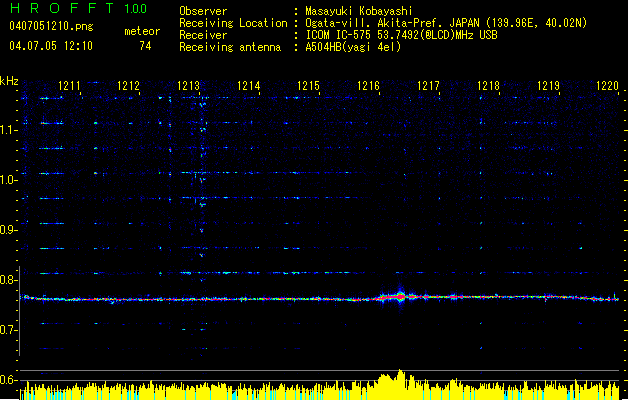Click the 1212 time axis marker
Viewport: 629px width, 400px height.
(x=128, y=86)
